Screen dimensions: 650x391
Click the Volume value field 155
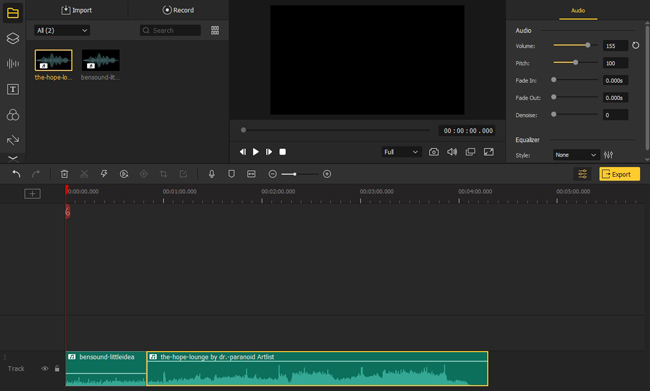(x=615, y=46)
